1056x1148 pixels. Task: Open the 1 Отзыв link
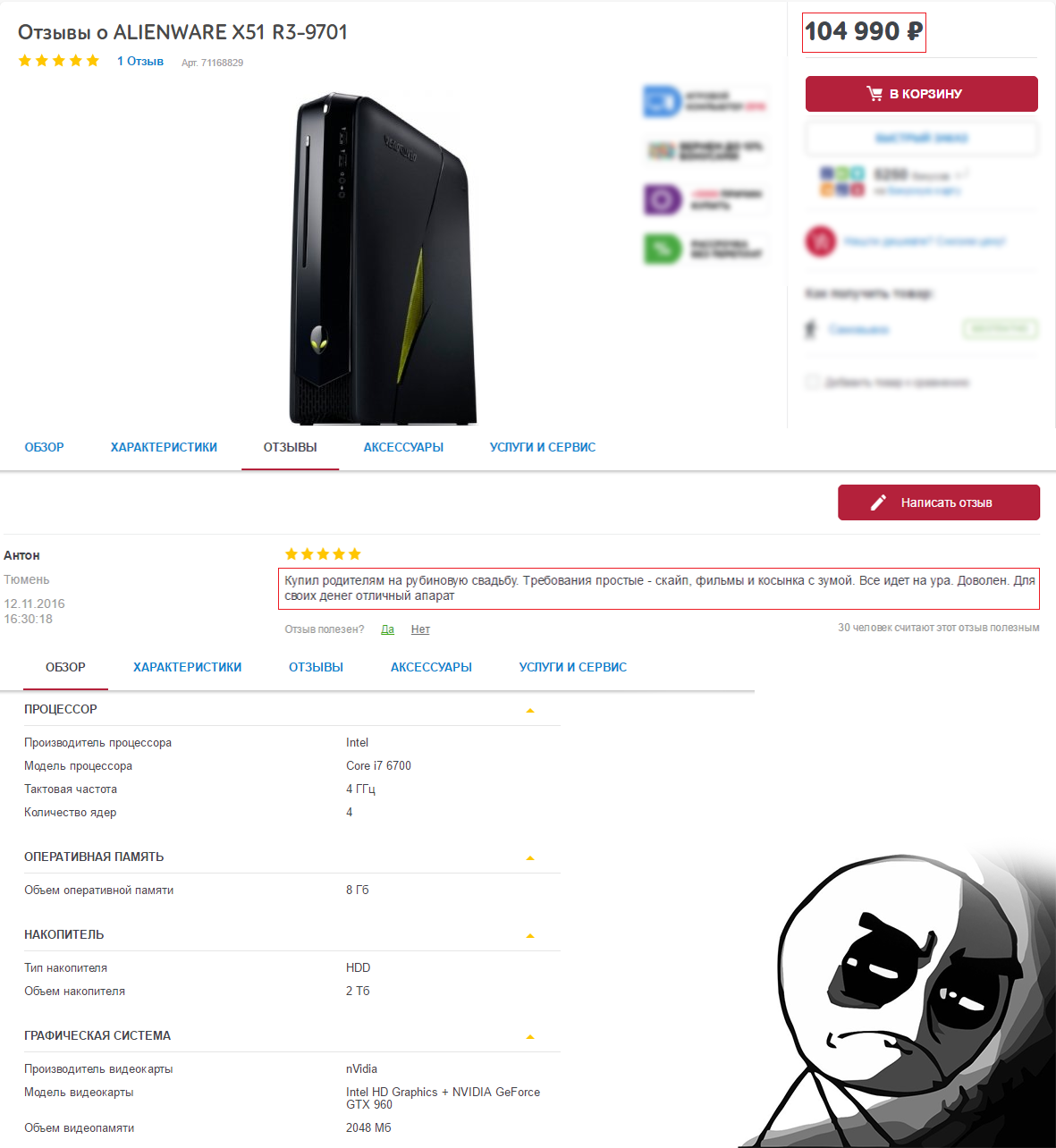pyautogui.click(x=140, y=61)
